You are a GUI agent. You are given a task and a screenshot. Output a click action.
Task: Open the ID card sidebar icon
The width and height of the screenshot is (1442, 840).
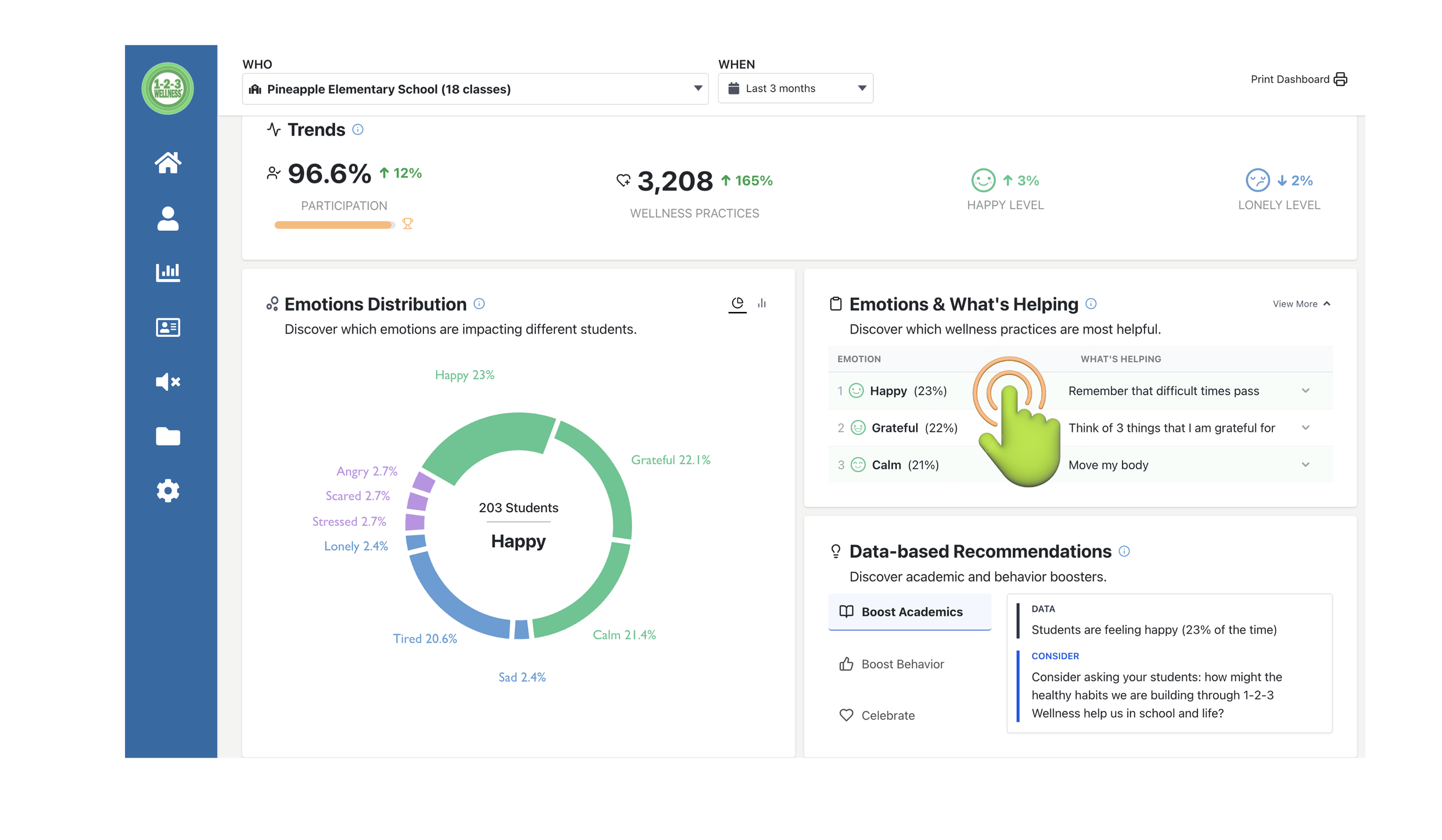pyautogui.click(x=167, y=327)
